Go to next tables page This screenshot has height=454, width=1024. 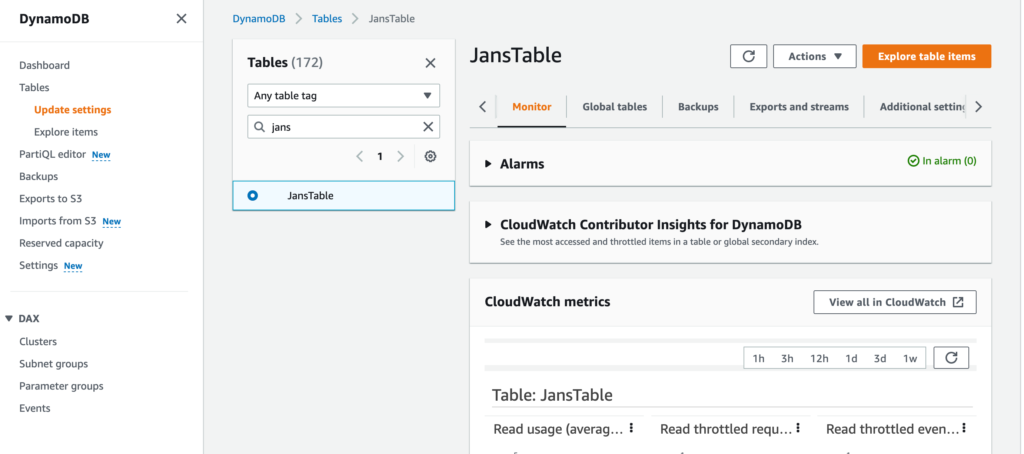point(400,157)
